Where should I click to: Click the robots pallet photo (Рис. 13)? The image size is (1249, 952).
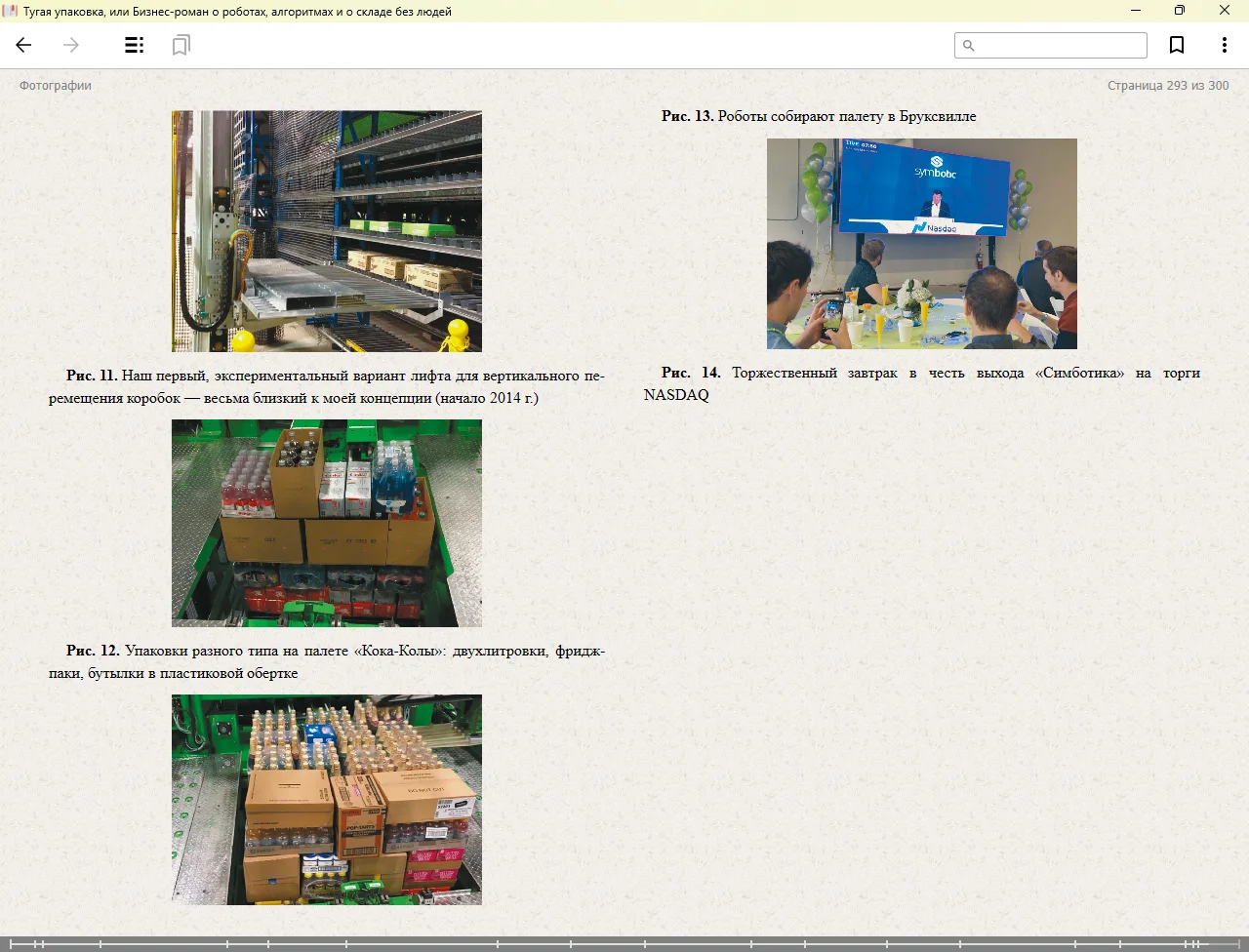click(327, 799)
